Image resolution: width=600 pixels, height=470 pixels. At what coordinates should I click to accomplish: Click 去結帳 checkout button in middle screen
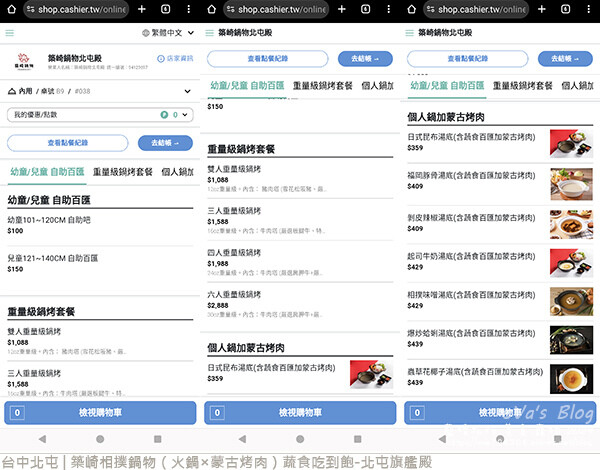click(x=365, y=59)
